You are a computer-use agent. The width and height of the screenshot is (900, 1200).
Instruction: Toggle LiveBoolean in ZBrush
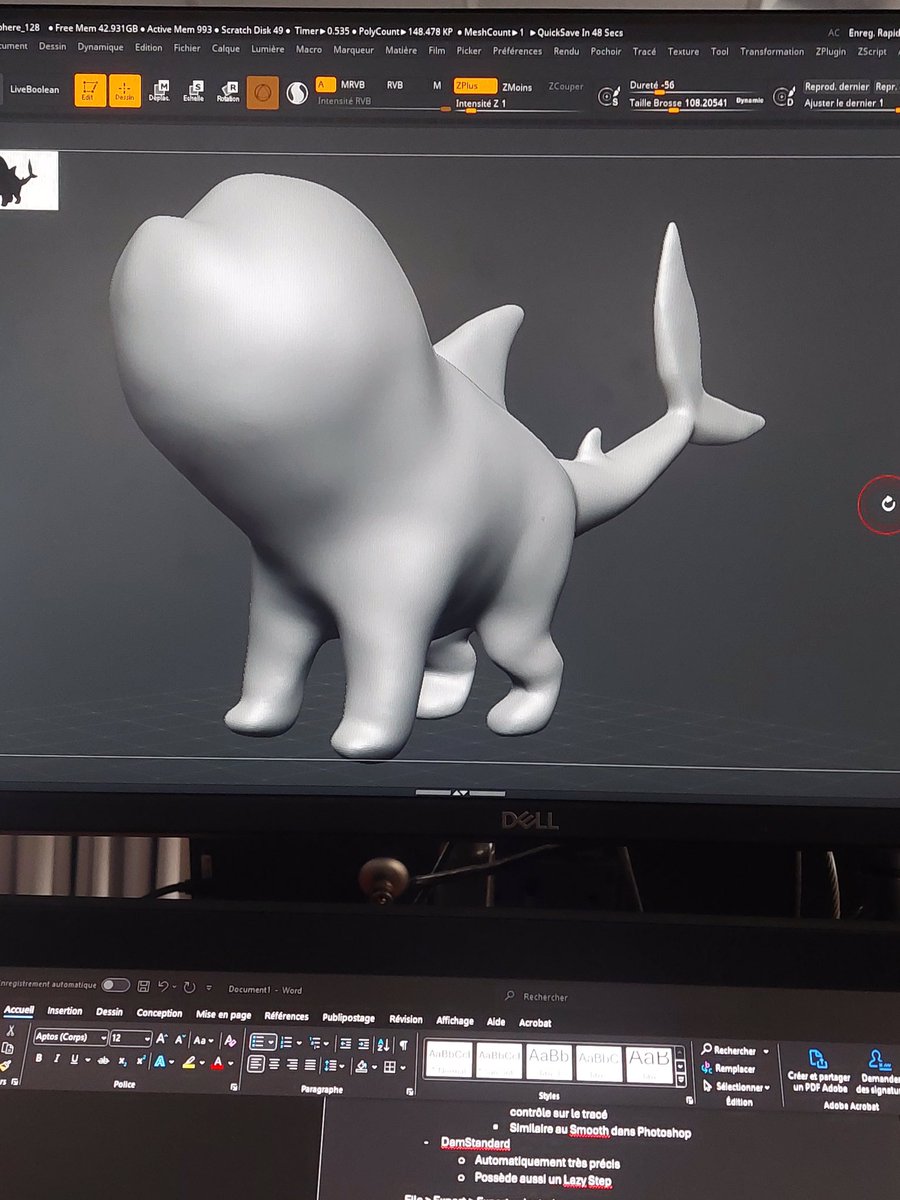[x=35, y=90]
